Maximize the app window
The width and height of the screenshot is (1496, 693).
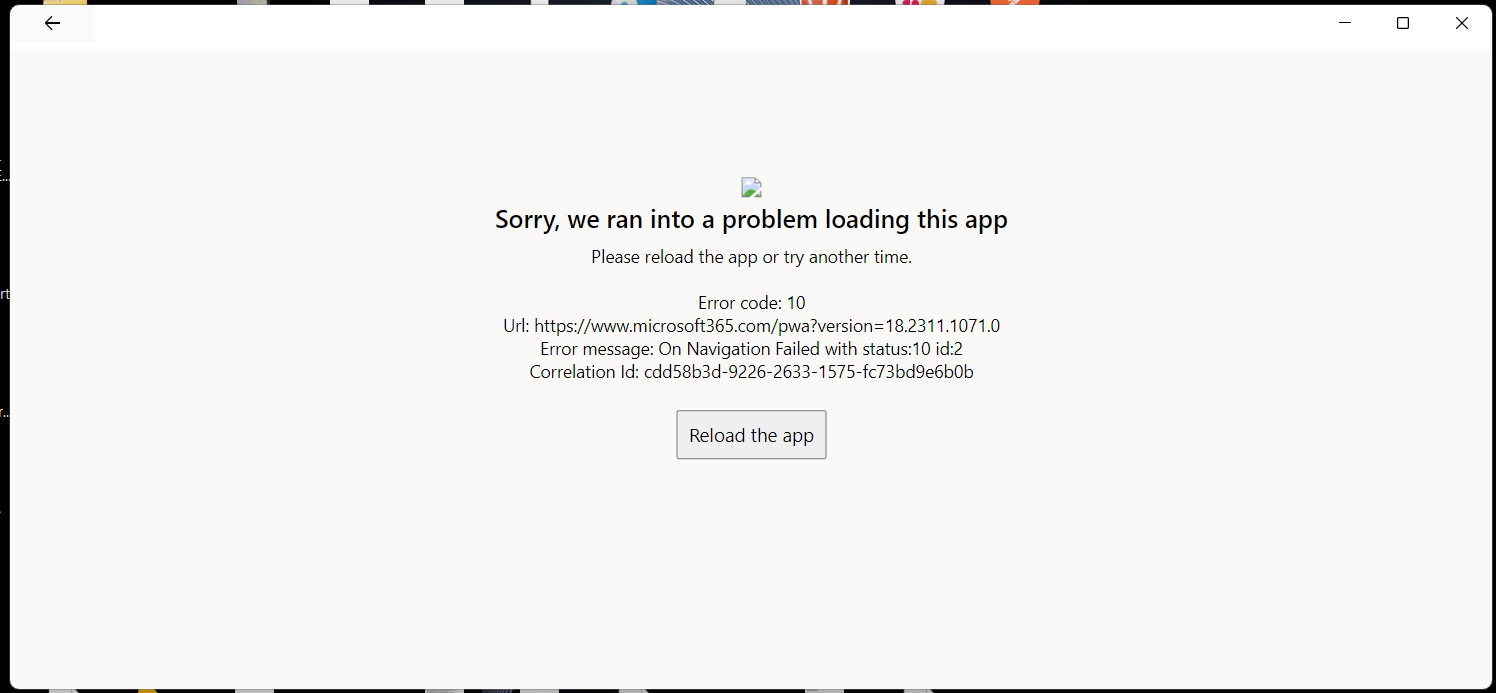click(x=1403, y=23)
